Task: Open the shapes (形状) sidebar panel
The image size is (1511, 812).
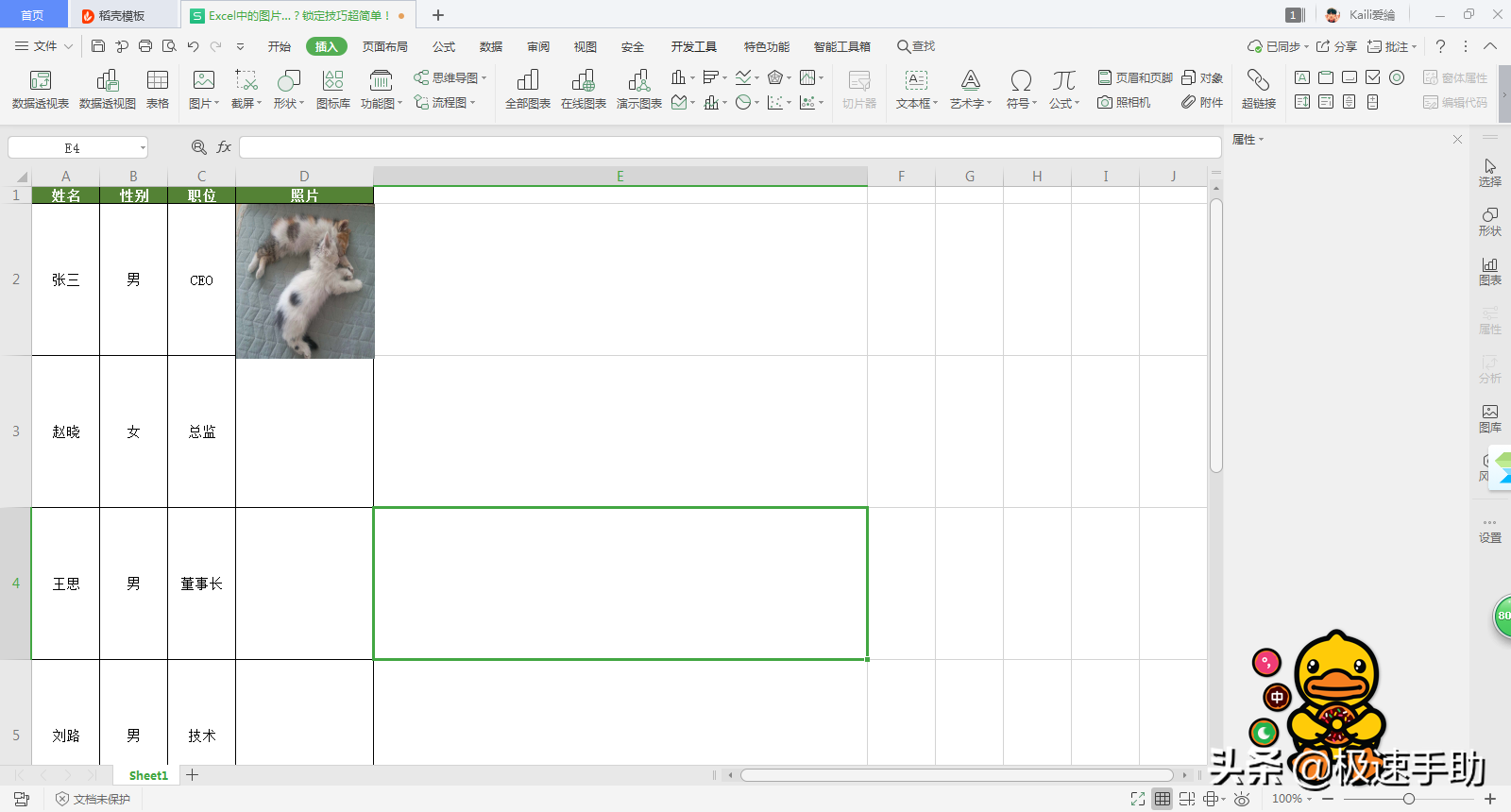Action: pos(1489,222)
